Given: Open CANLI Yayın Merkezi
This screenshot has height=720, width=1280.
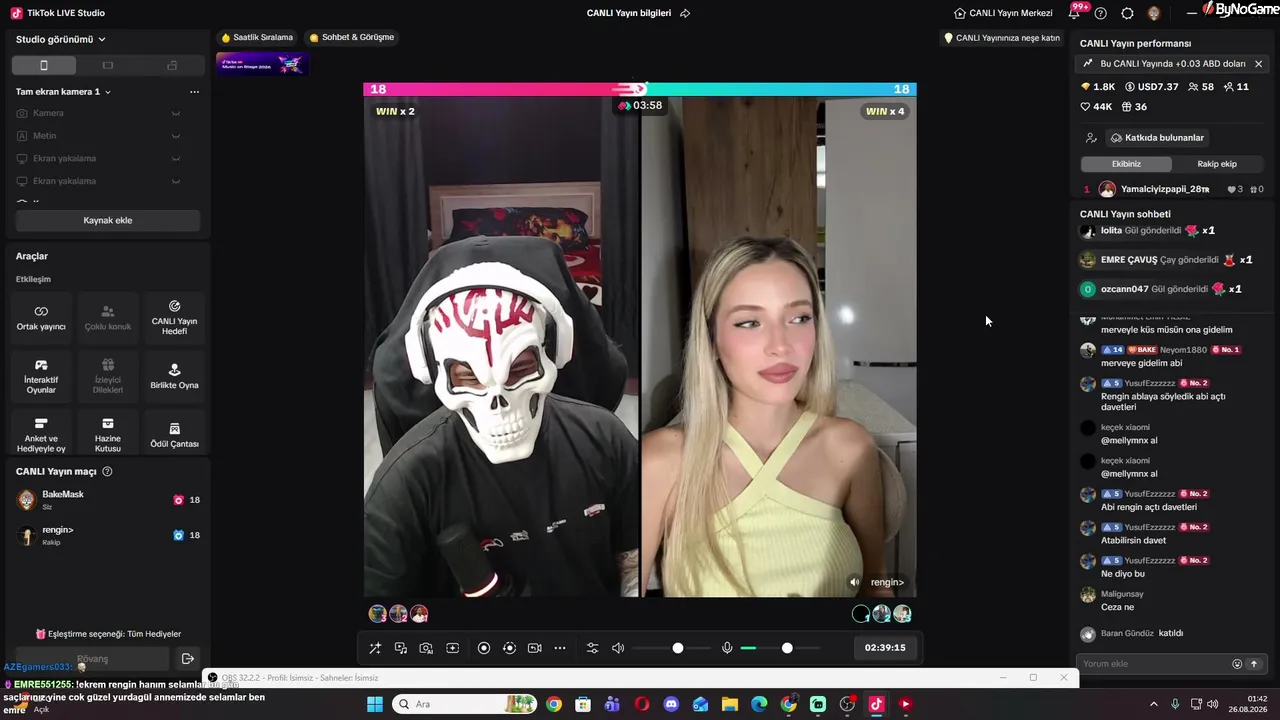Looking at the screenshot, I should coord(1003,13).
